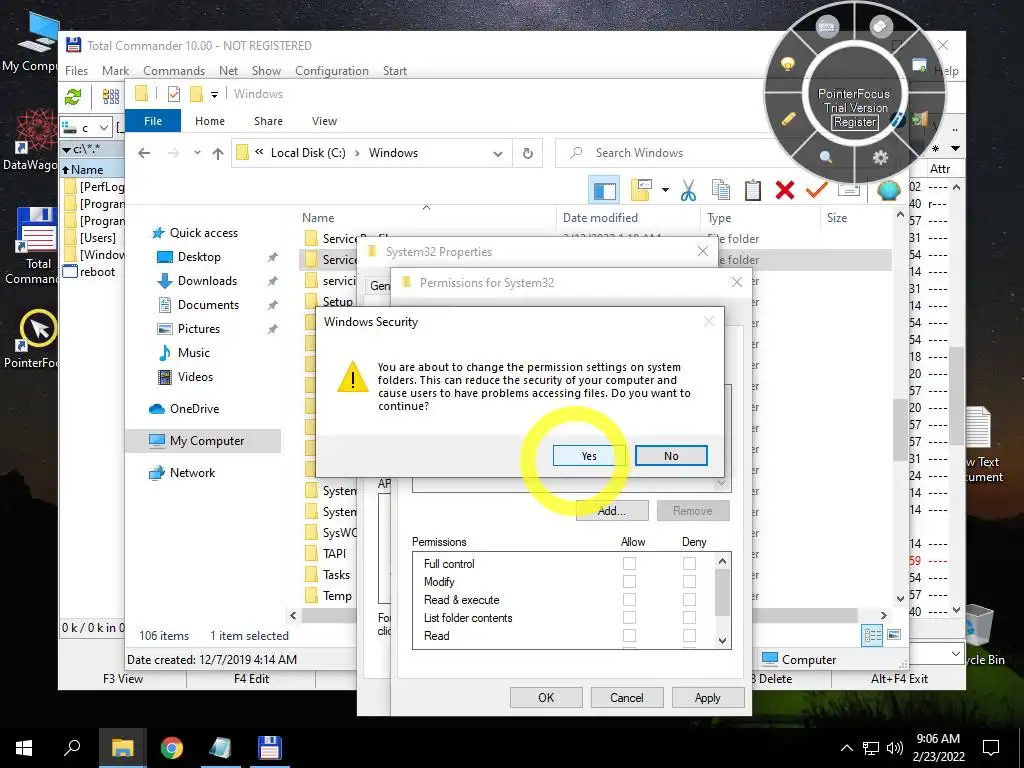The width and height of the screenshot is (1024, 768).
Task: Open Total Commander Configuration menu
Action: coord(332,71)
